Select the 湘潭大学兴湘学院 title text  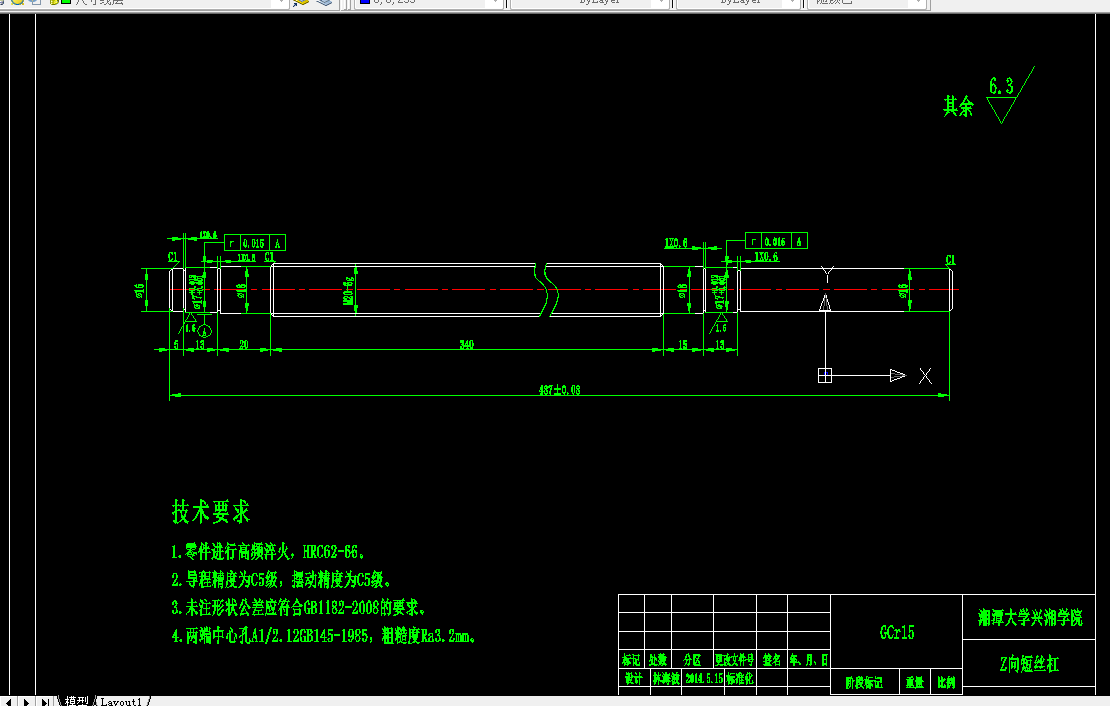[x=1030, y=618]
